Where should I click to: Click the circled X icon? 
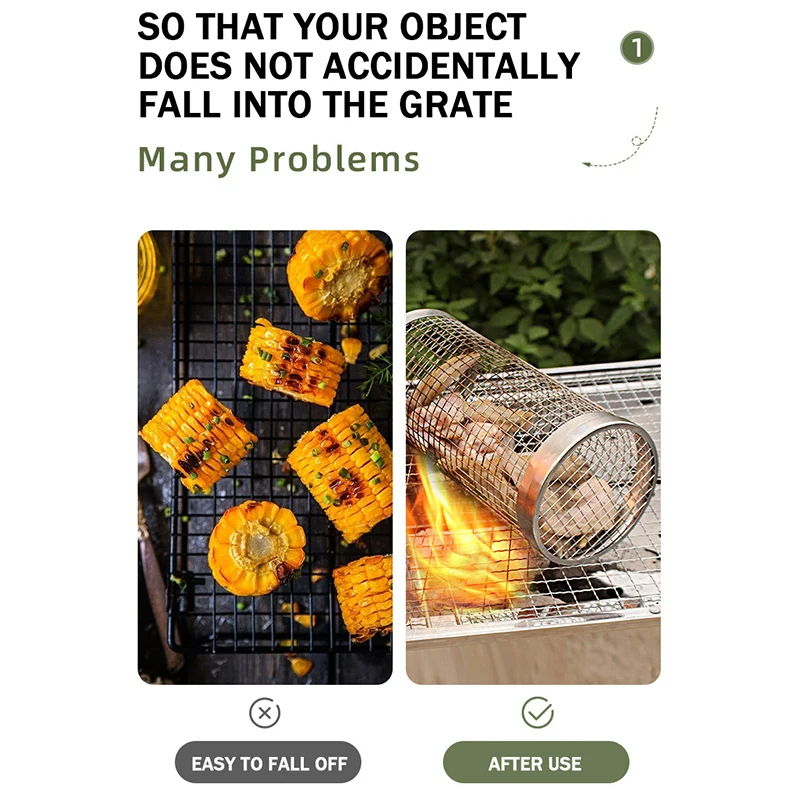pyautogui.click(x=264, y=713)
